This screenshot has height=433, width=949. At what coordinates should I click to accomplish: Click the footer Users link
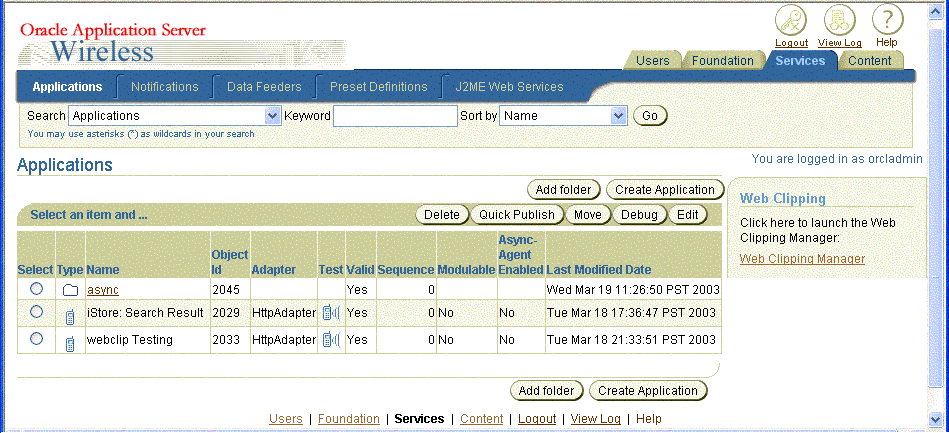tap(286, 418)
